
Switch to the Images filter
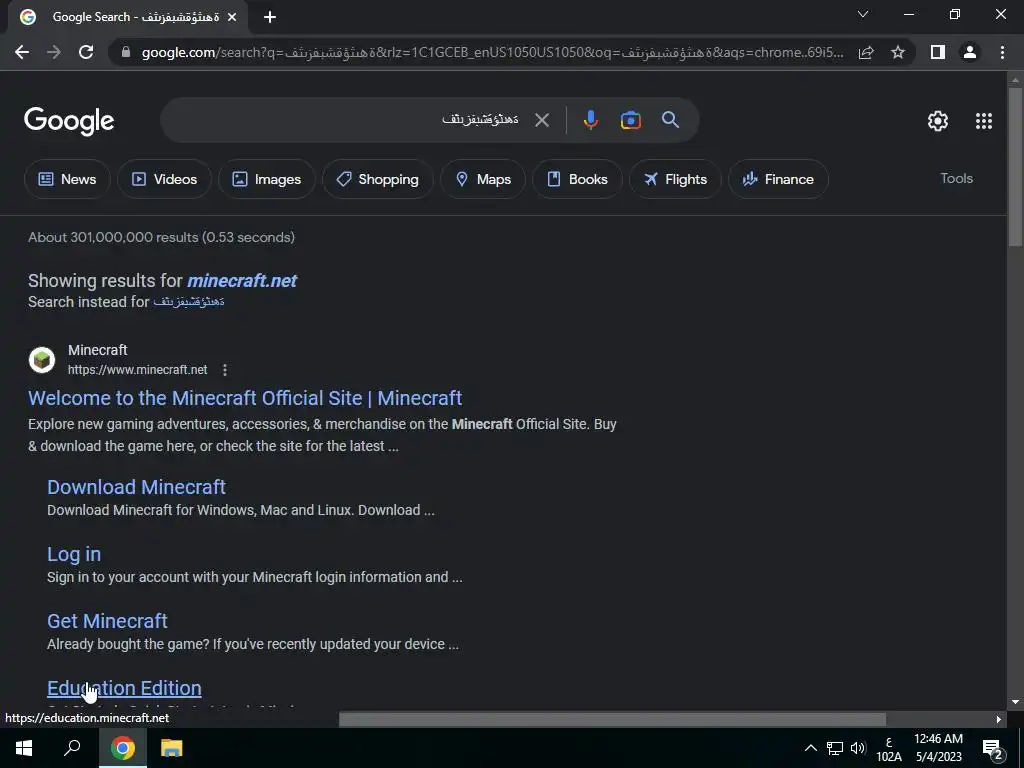click(266, 179)
